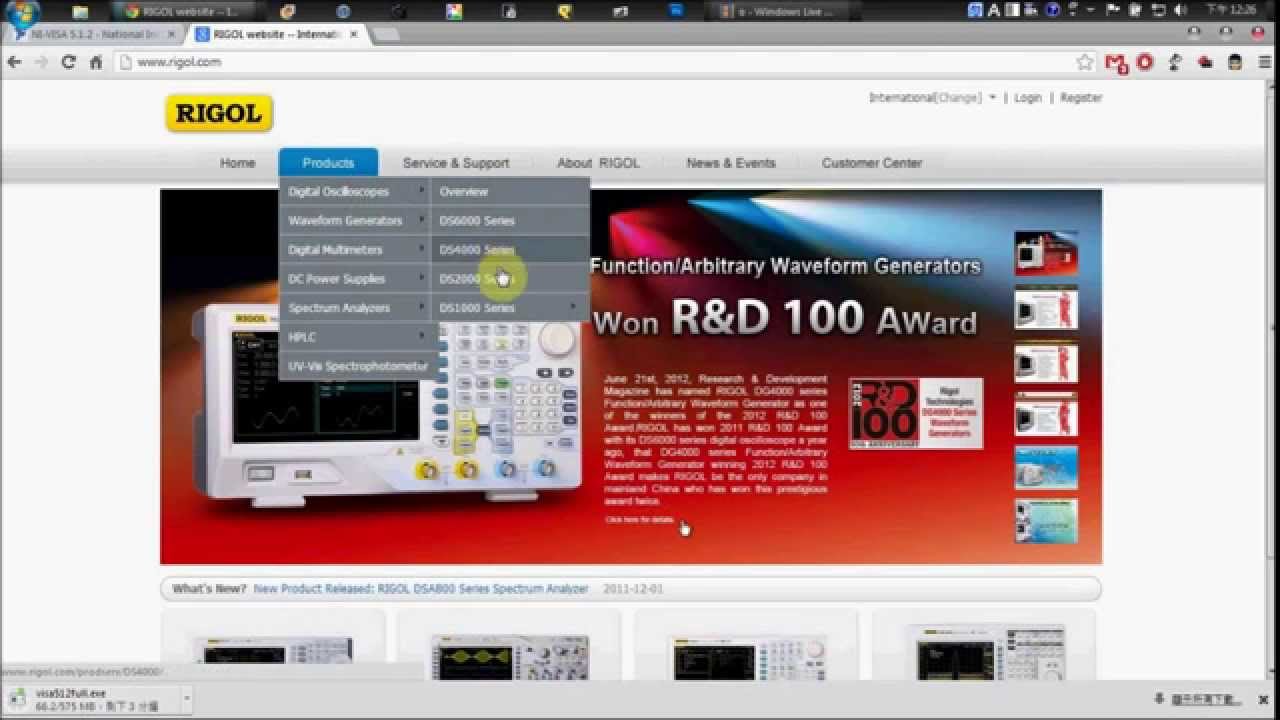1280x720 pixels.
Task: Switch to the RIGOL website tab
Action: pos(277,34)
